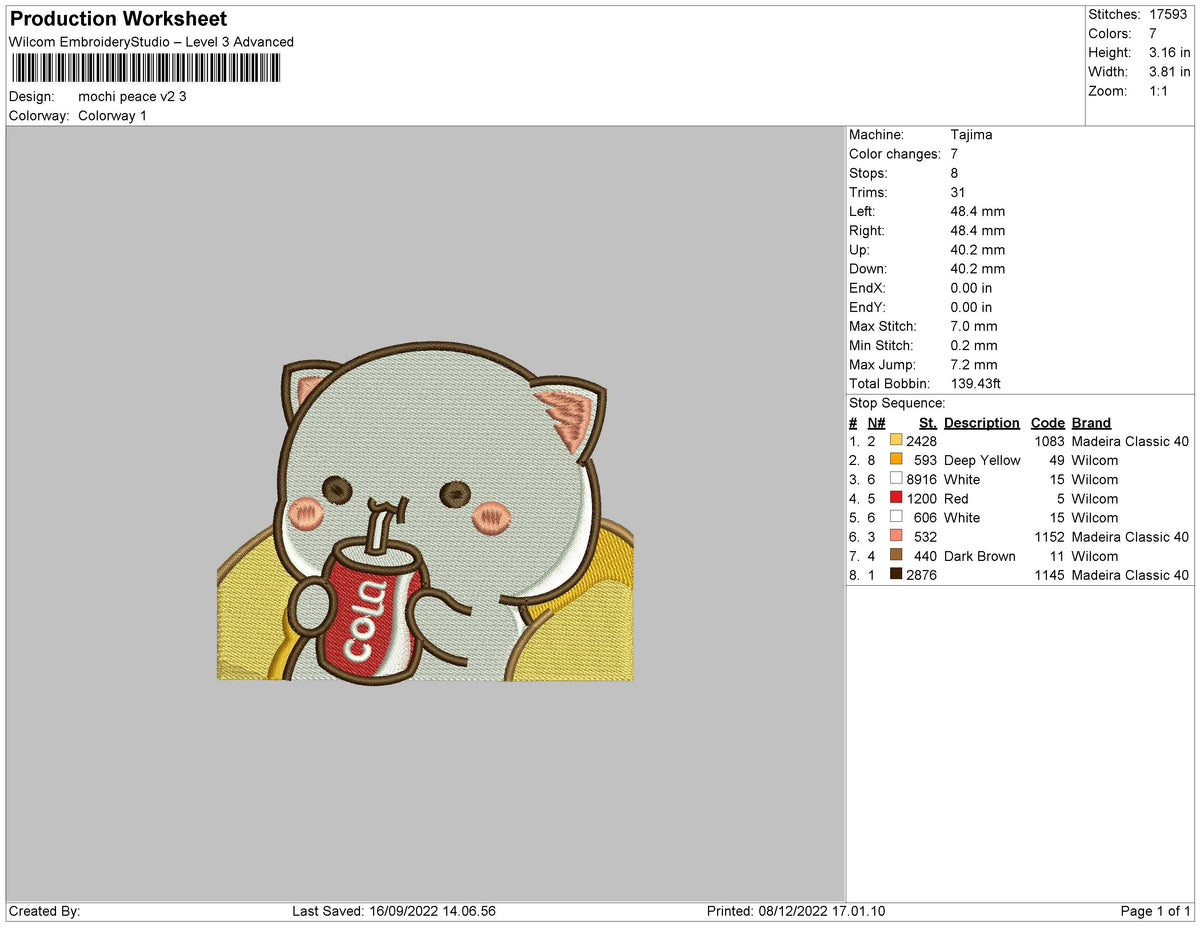Click code 1083 in the stop sequence
The width and height of the screenshot is (1200, 927).
(x=1050, y=441)
